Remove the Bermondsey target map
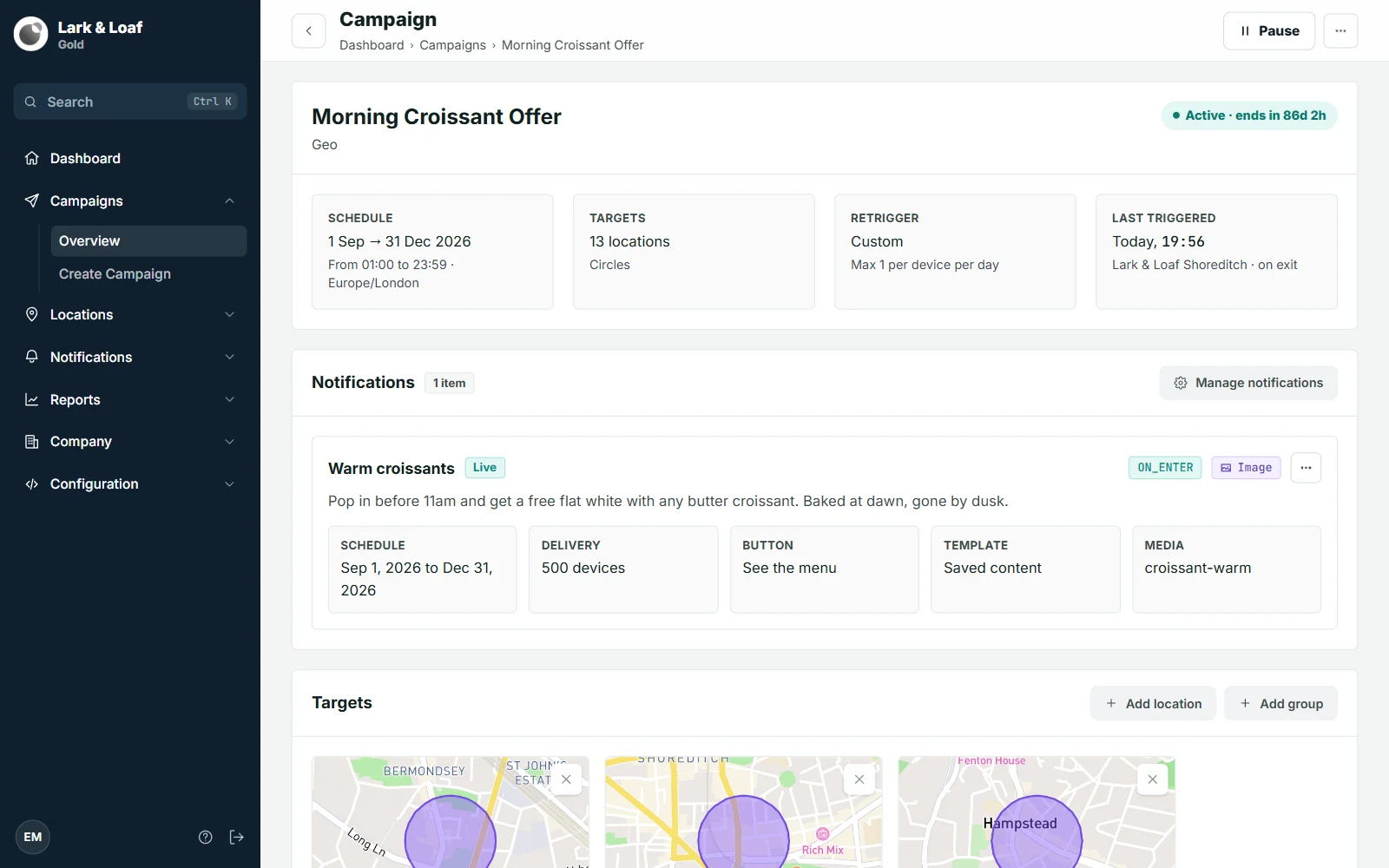 pyautogui.click(x=566, y=779)
